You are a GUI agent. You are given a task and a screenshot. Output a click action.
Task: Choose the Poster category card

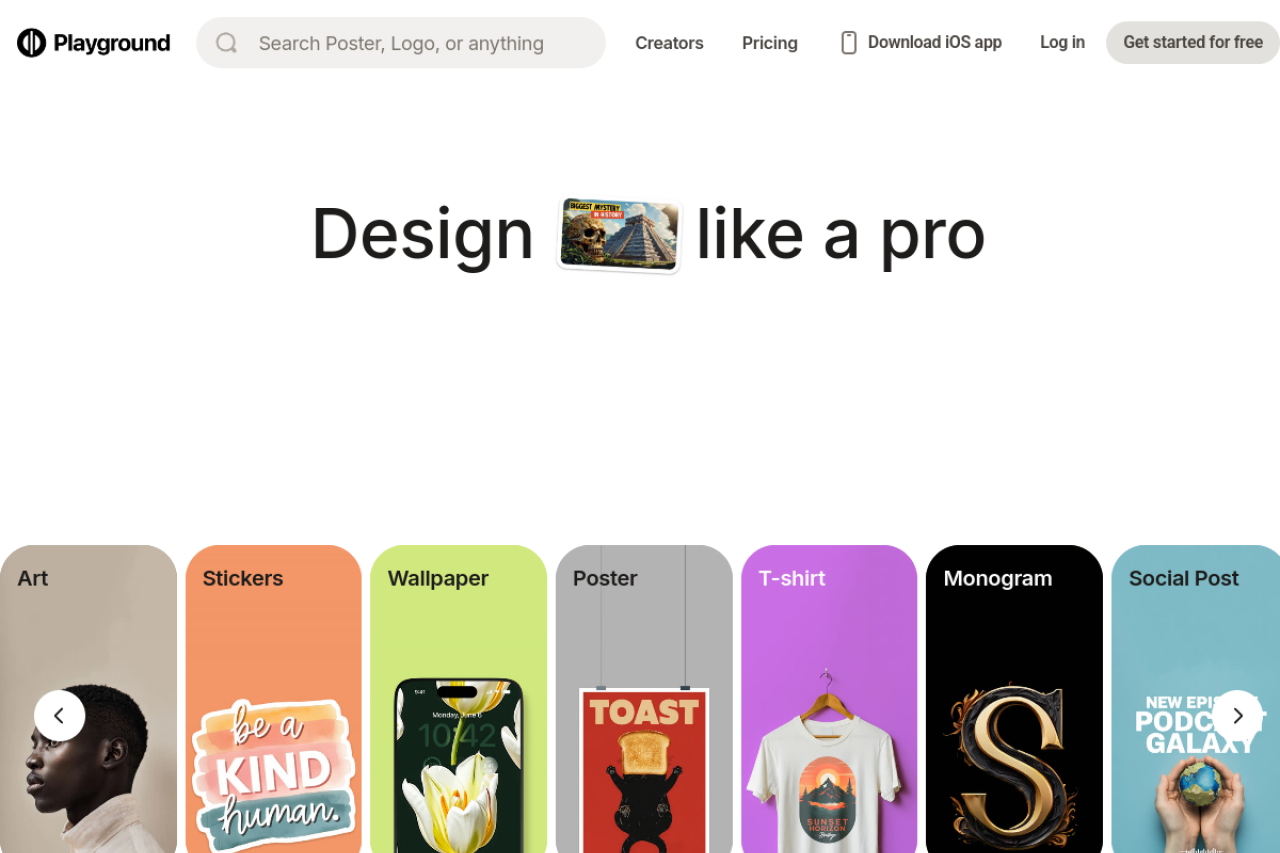click(x=644, y=699)
